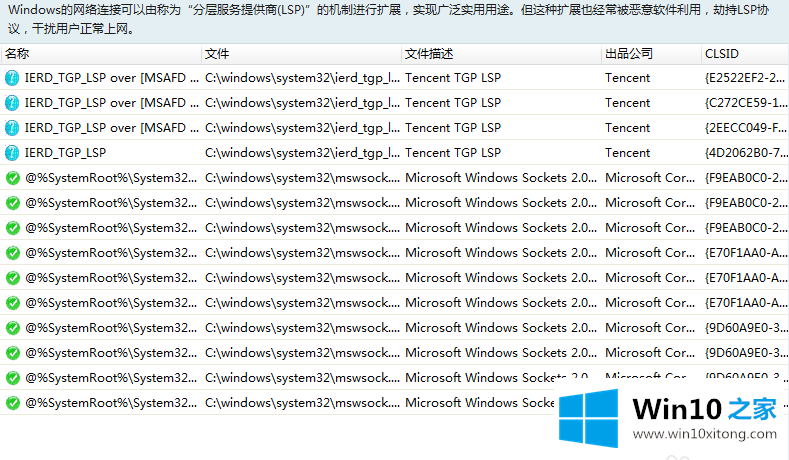The image size is (789, 460).
Task: Click the Tencent company cell in the {2EECC049-F... row
Action: [x=627, y=128]
